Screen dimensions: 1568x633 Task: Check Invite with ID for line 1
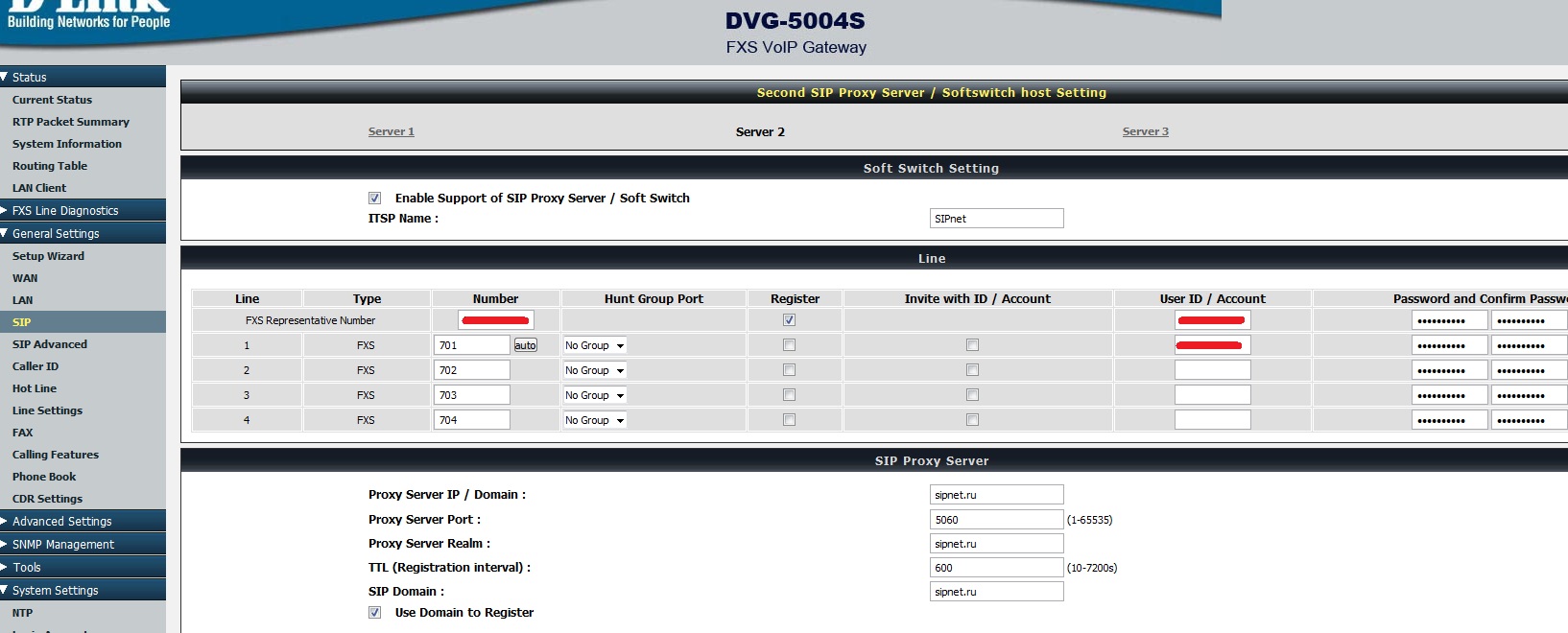pos(972,345)
